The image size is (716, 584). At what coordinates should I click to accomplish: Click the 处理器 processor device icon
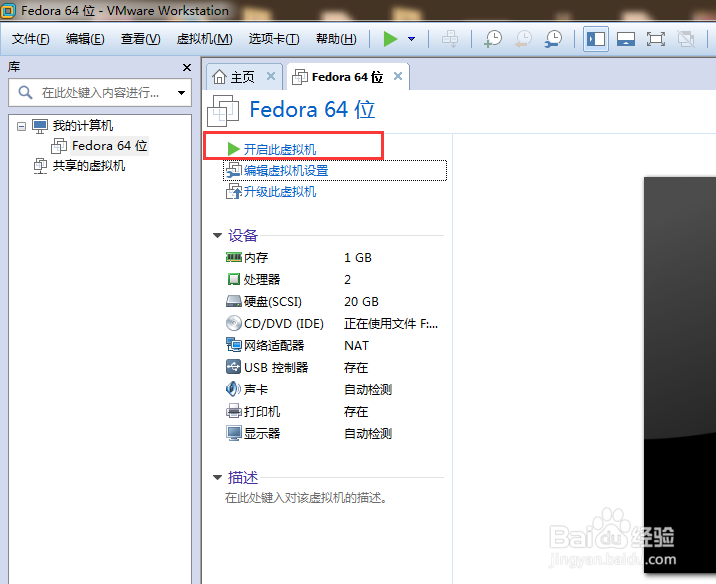click(x=234, y=279)
